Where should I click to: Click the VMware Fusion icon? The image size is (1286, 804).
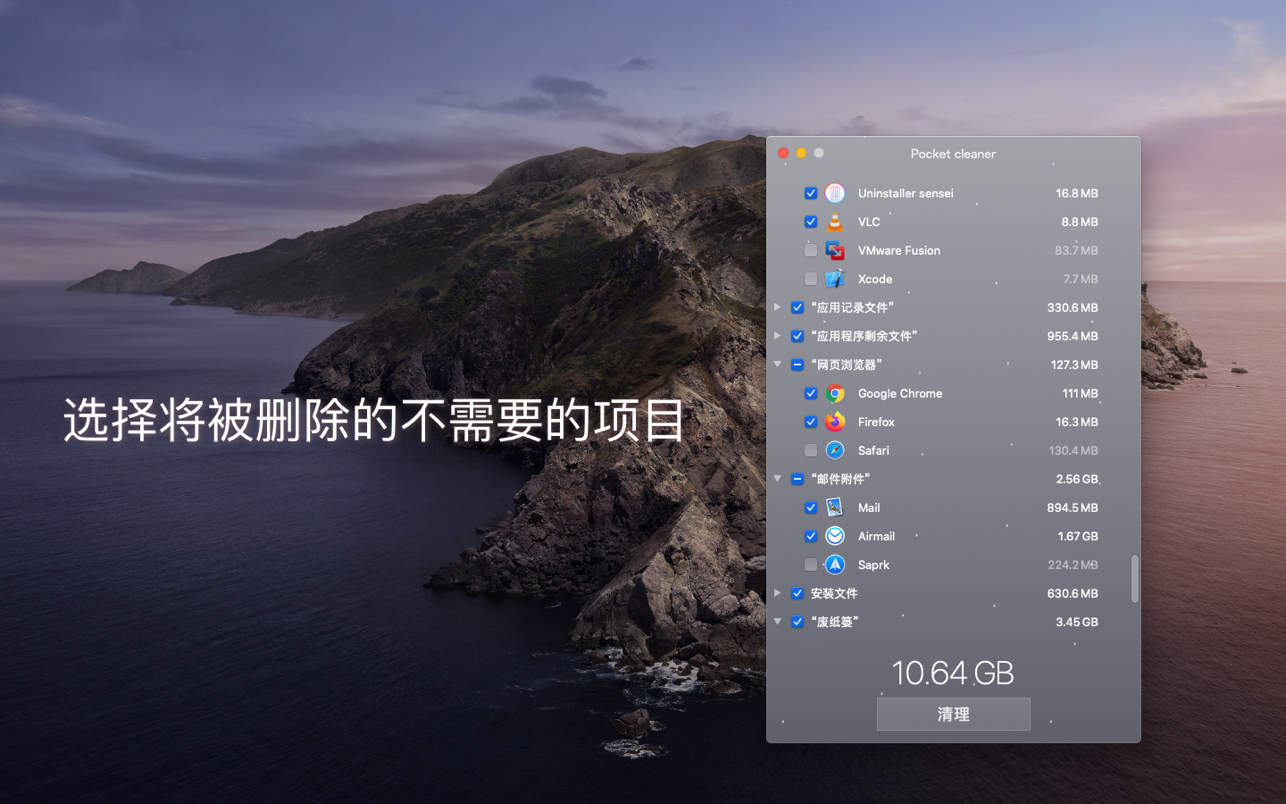[835, 250]
